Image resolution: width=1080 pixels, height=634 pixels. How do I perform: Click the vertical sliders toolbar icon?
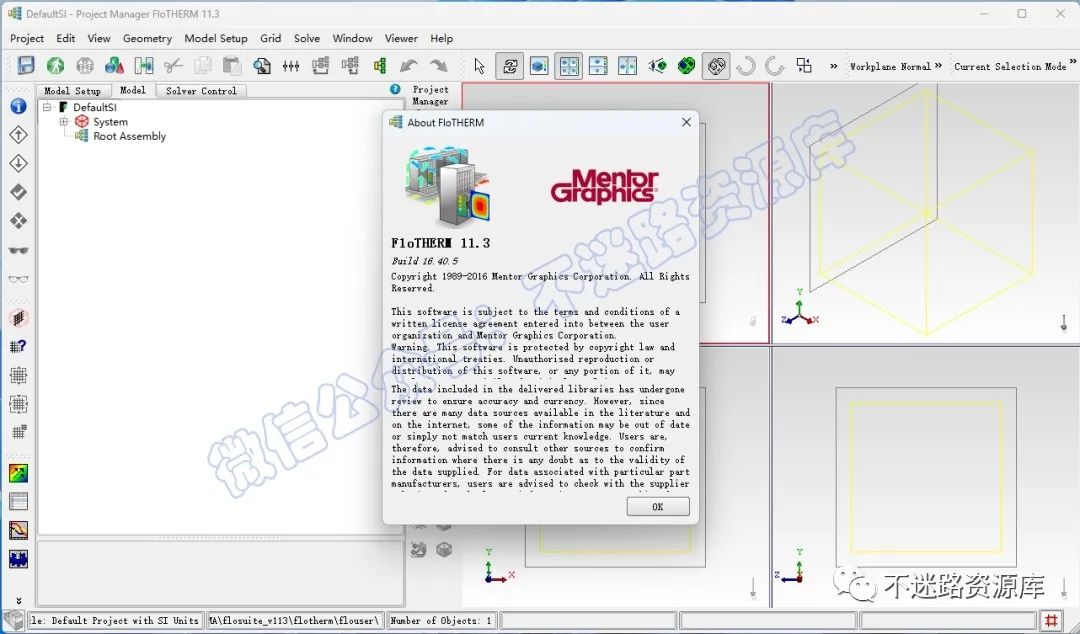pyautogui.click(x=291, y=65)
